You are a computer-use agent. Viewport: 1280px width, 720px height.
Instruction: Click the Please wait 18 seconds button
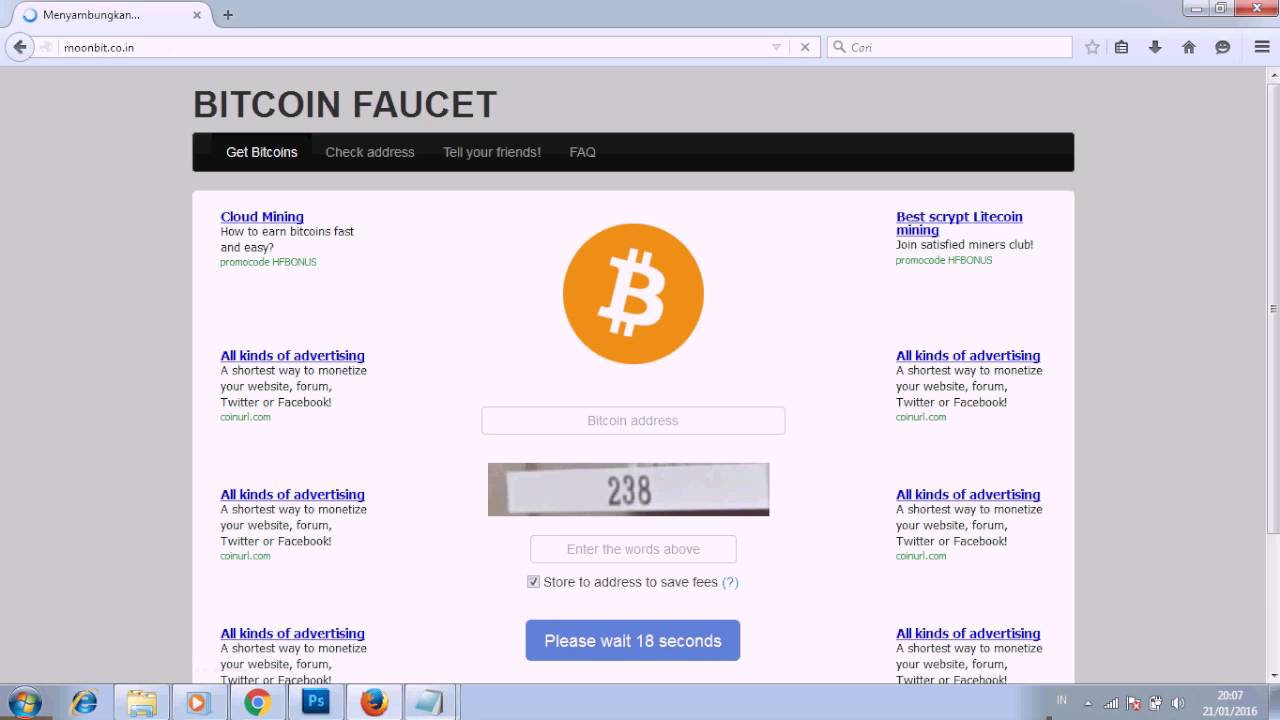click(x=633, y=640)
